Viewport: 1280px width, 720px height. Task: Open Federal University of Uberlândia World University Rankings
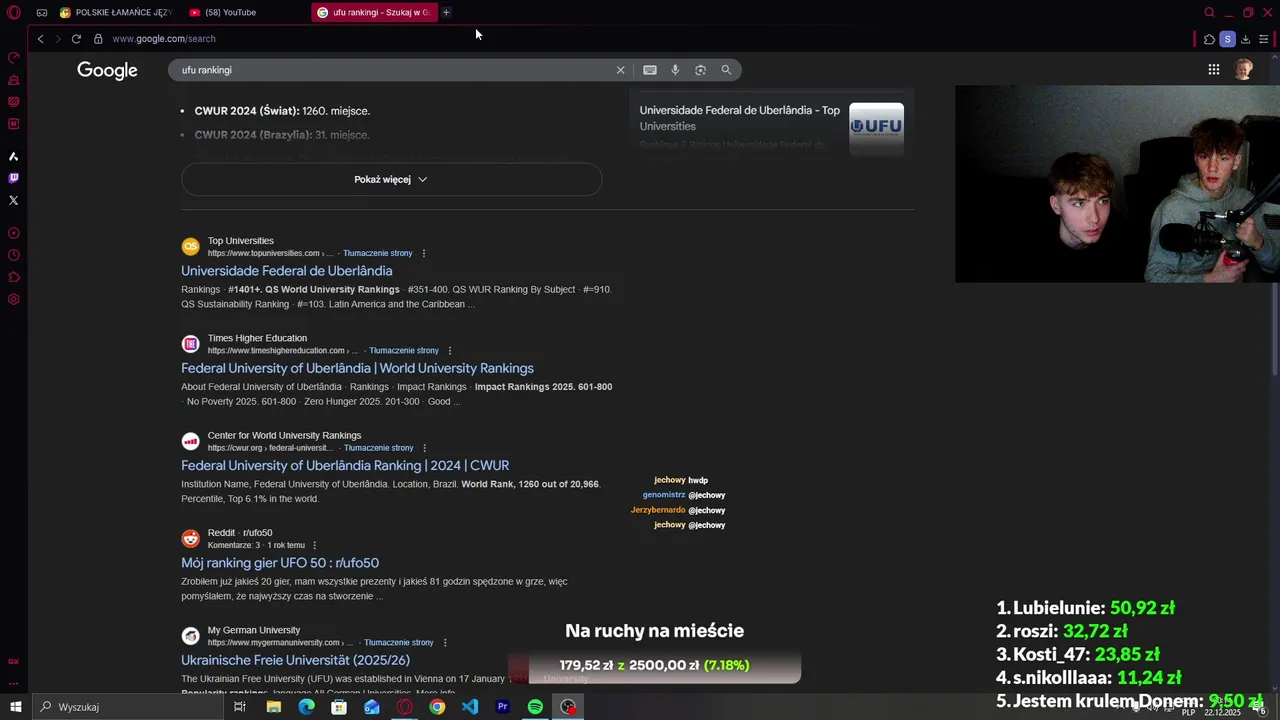tap(357, 368)
